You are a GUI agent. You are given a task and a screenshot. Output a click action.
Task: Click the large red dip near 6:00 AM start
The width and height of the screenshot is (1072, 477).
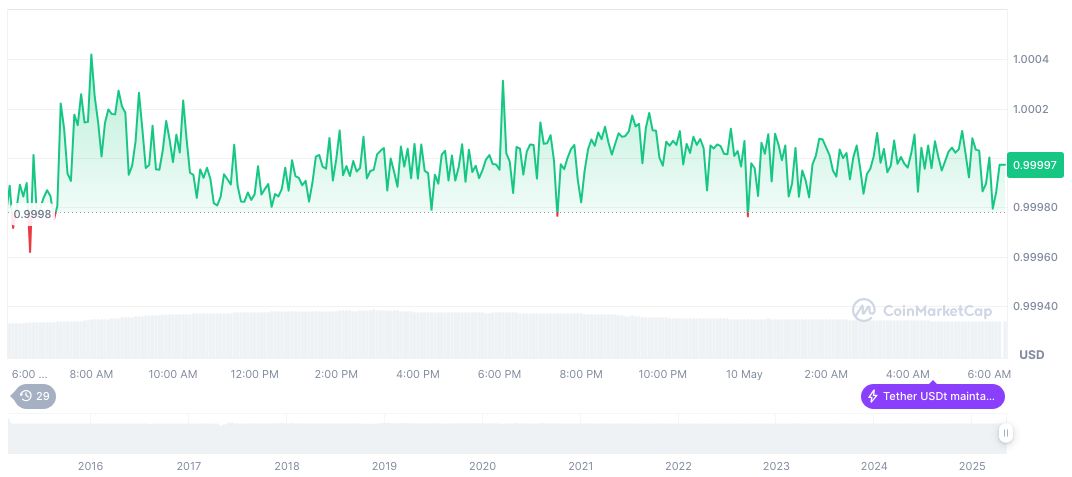coord(30,245)
